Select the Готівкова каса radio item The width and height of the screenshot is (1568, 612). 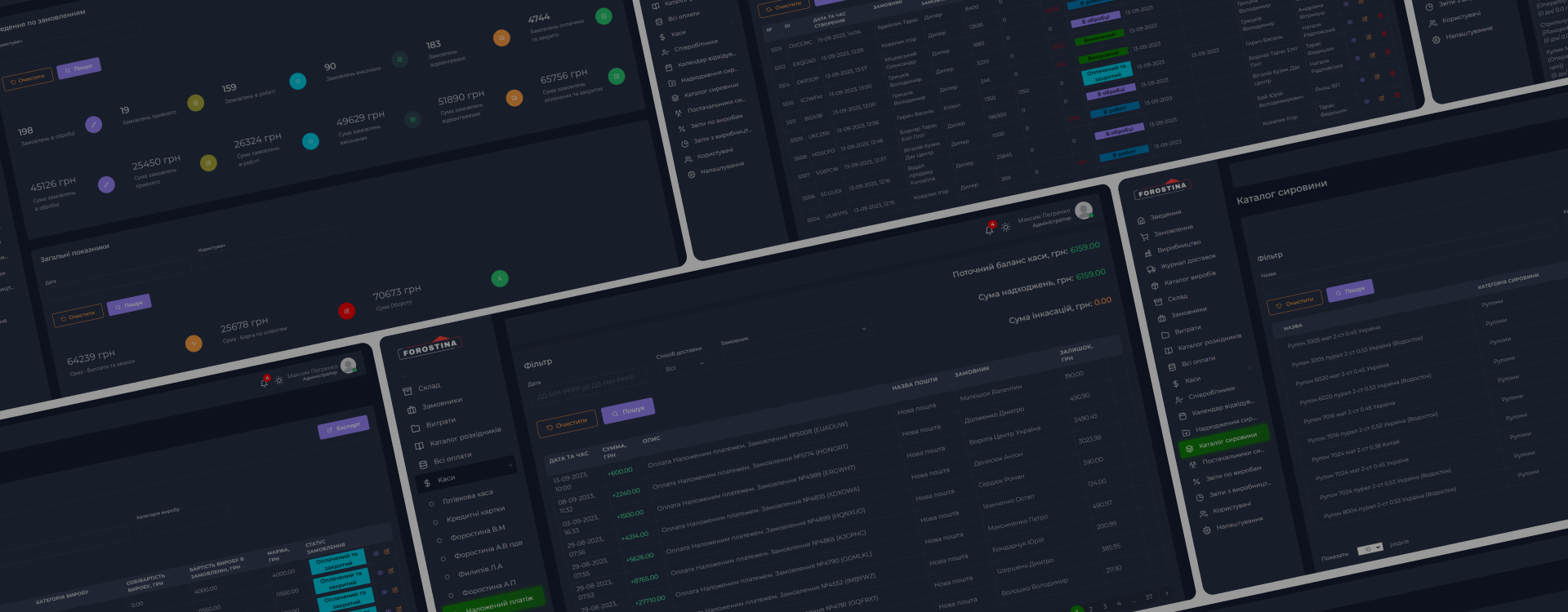432,503
